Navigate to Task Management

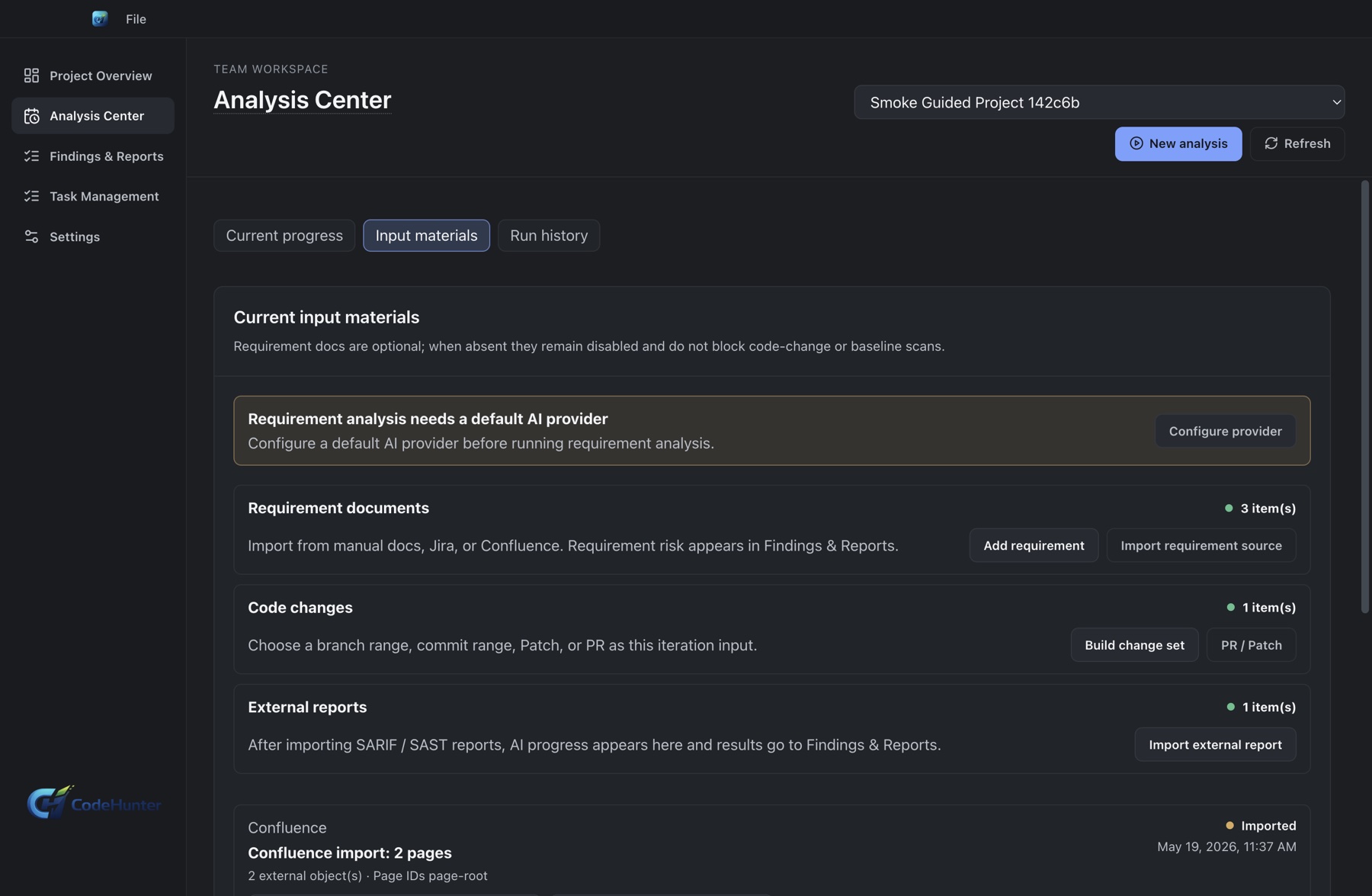(93, 196)
